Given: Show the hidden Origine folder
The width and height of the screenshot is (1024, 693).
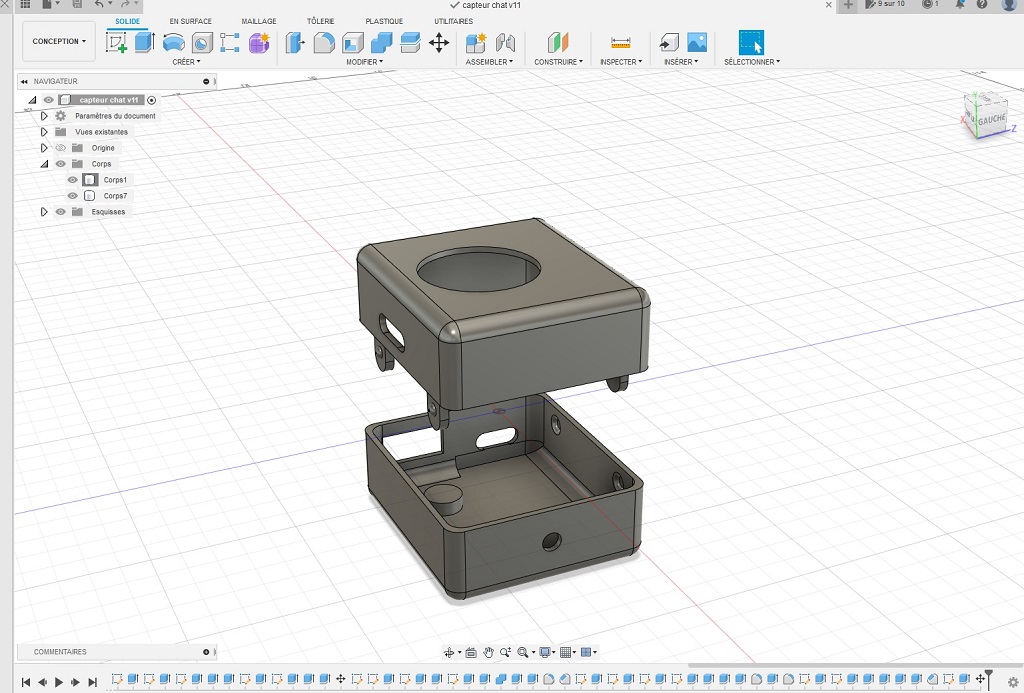Looking at the screenshot, I should (x=60, y=148).
